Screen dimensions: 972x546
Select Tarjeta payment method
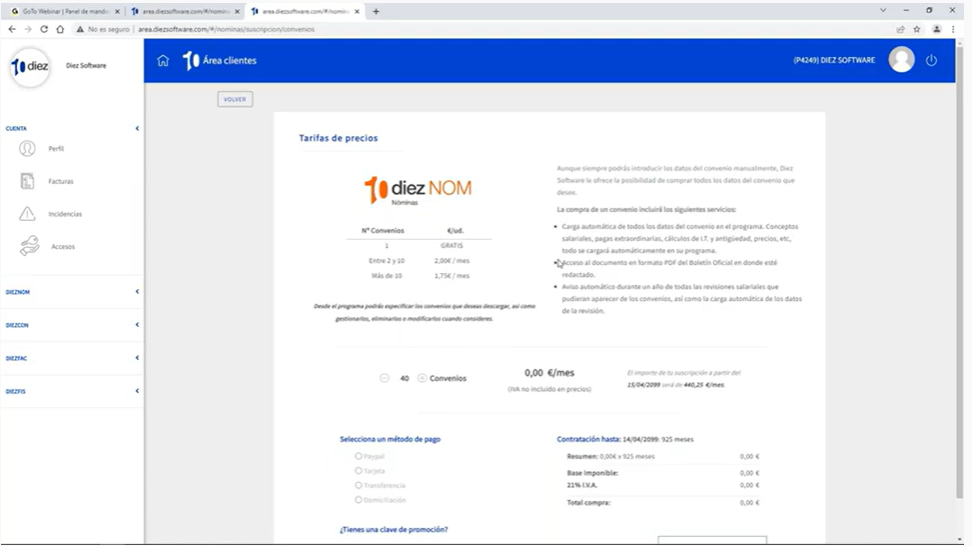[x=358, y=470]
